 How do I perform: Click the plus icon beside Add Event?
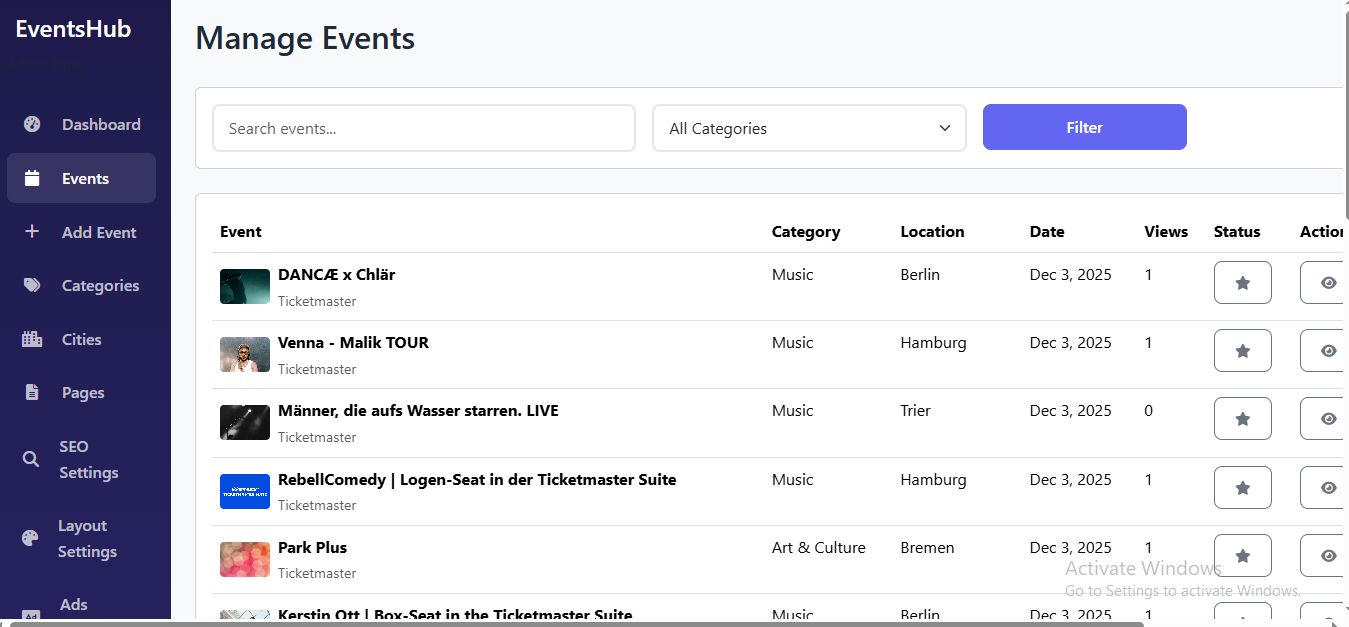(32, 232)
